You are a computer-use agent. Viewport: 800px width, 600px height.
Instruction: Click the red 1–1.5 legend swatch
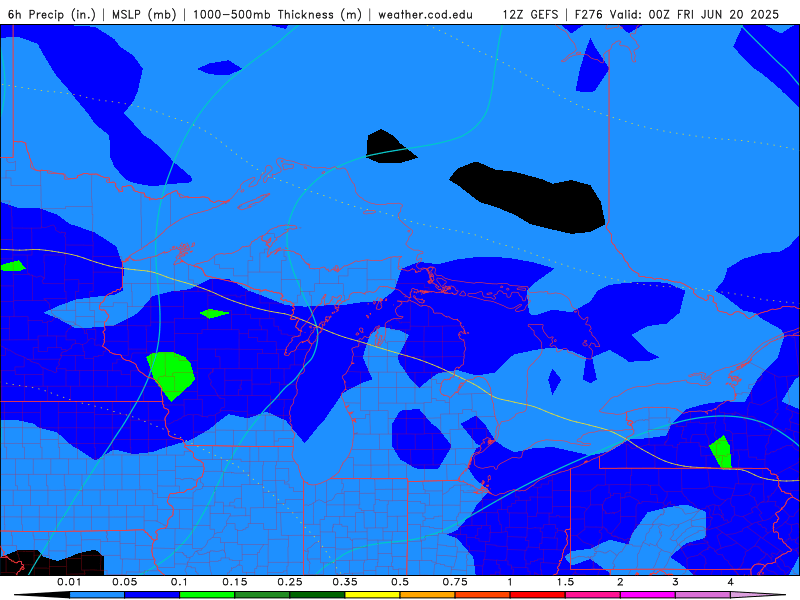(x=538, y=595)
